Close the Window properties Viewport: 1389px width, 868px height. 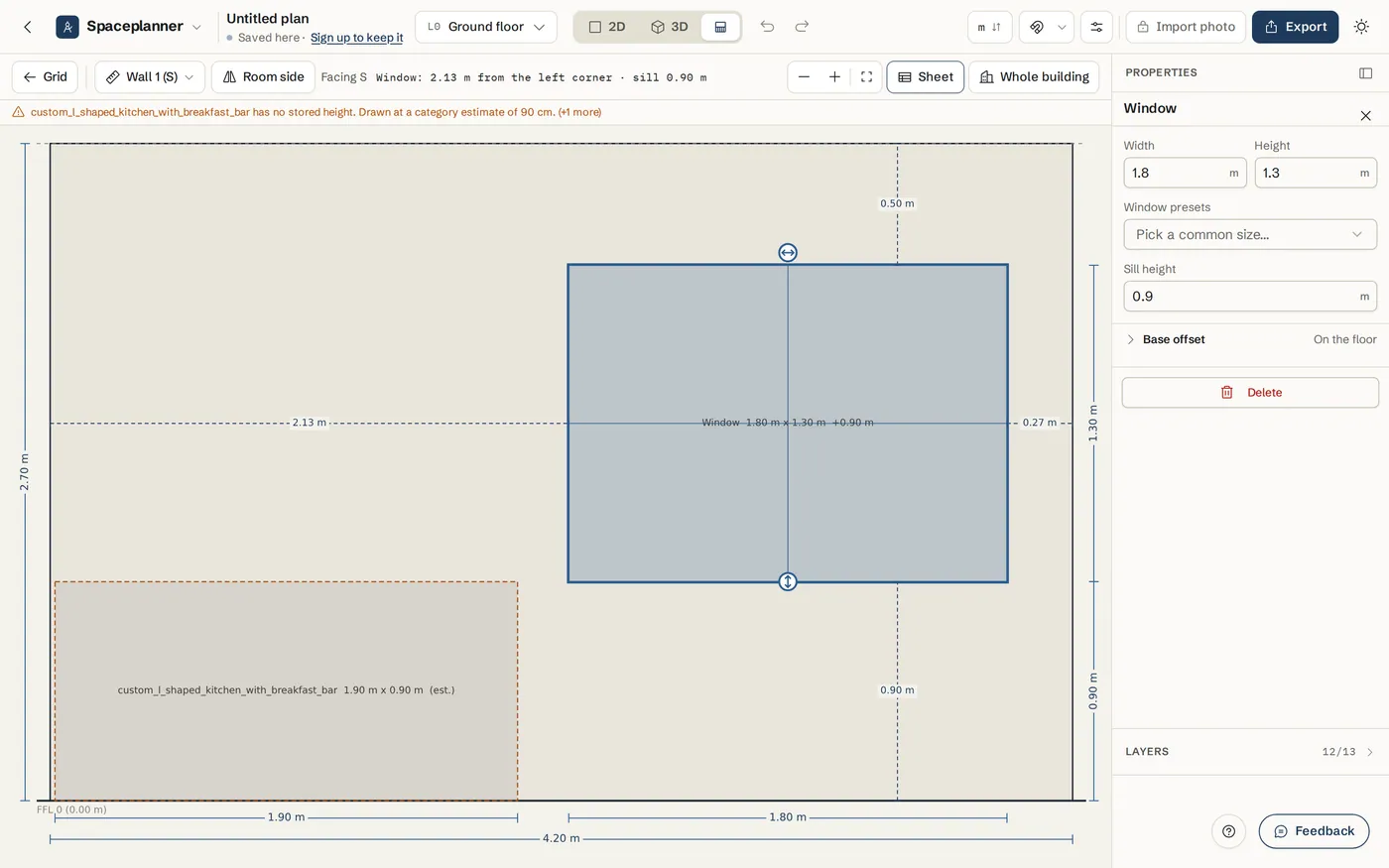pos(1365,116)
